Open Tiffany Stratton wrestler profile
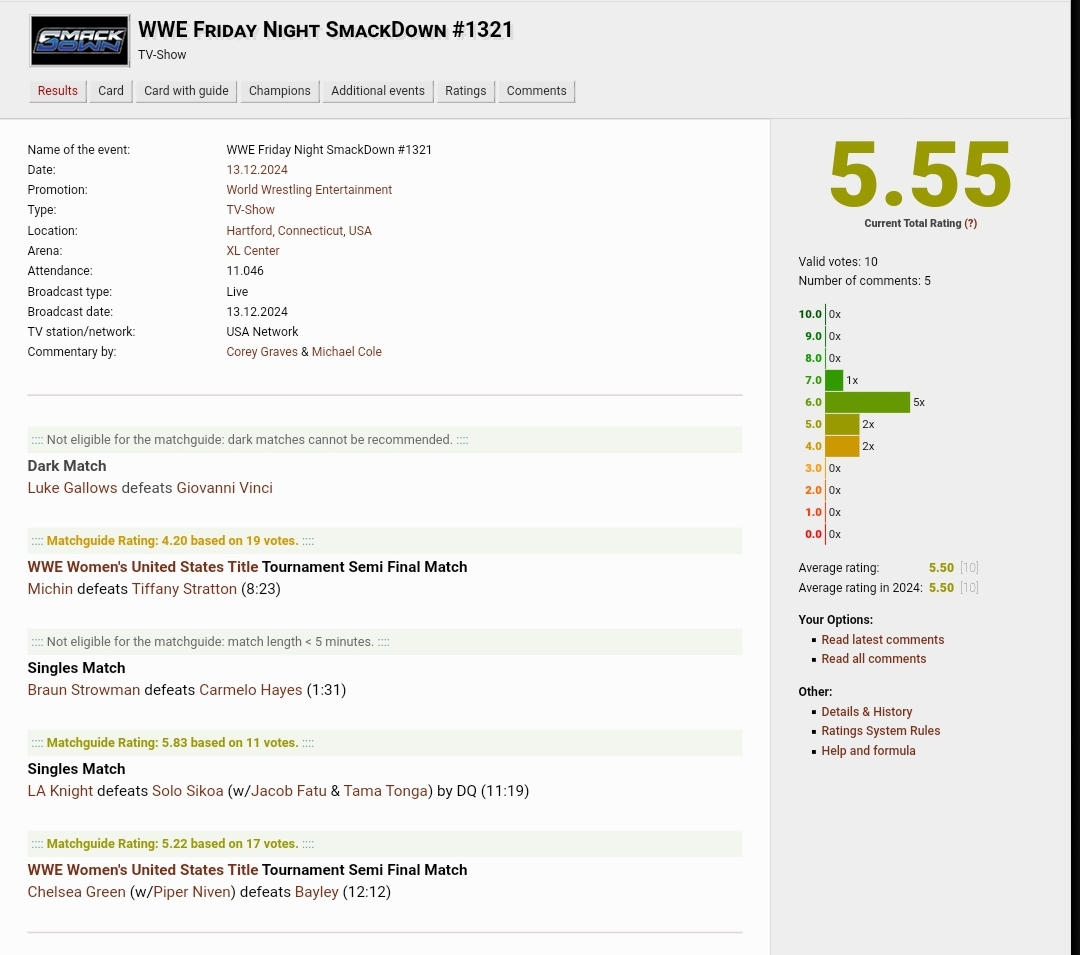 click(185, 589)
